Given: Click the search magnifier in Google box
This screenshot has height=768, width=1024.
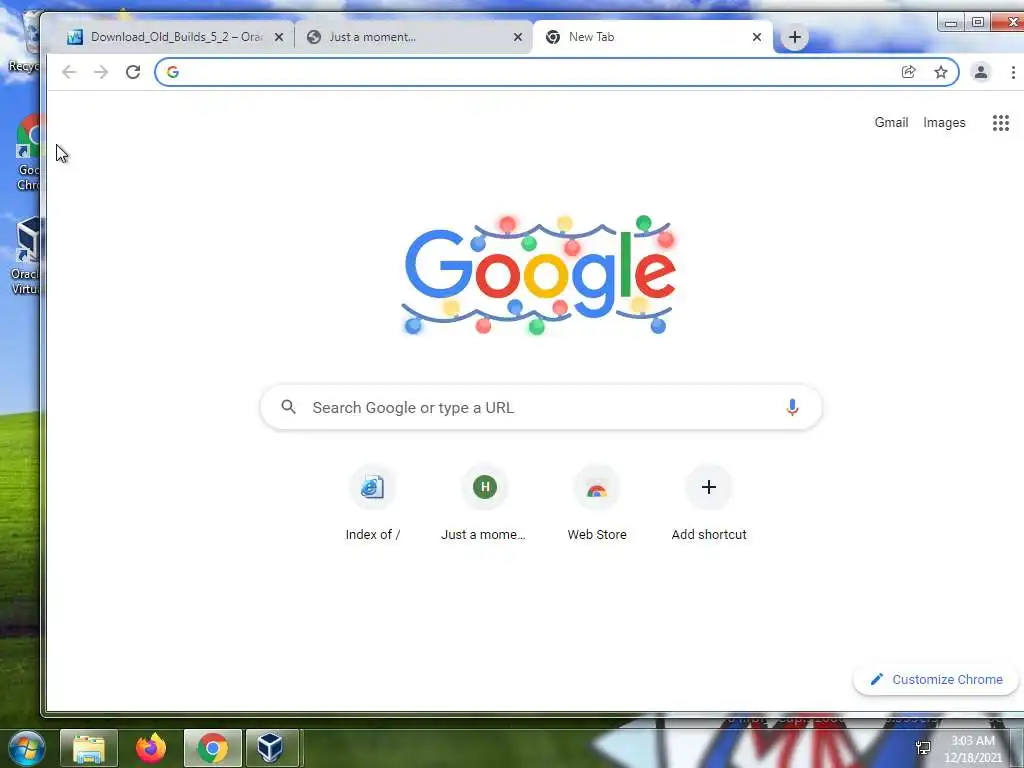Looking at the screenshot, I should [x=289, y=408].
